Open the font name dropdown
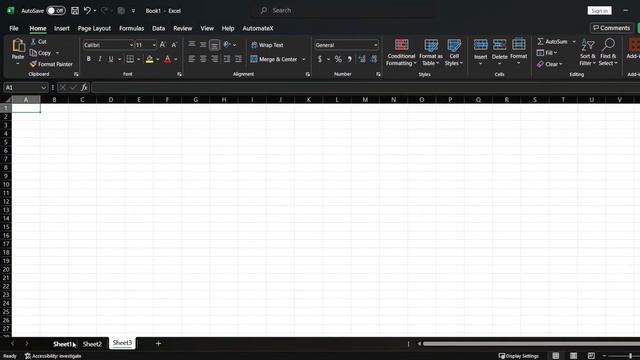The width and height of the screenshot is (640, 360). [x=131, y=45]
